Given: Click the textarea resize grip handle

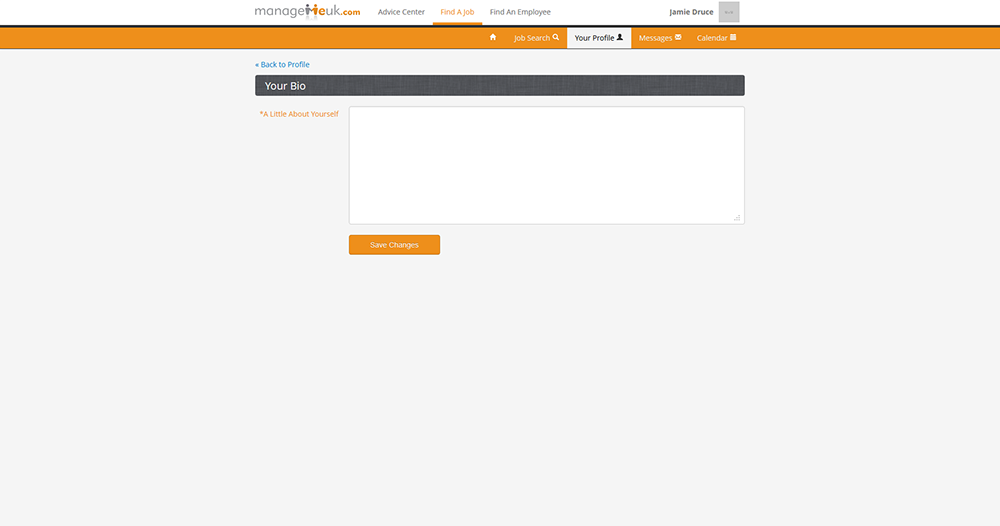Looking at the screenshot, I should click(x=738, y=217).
